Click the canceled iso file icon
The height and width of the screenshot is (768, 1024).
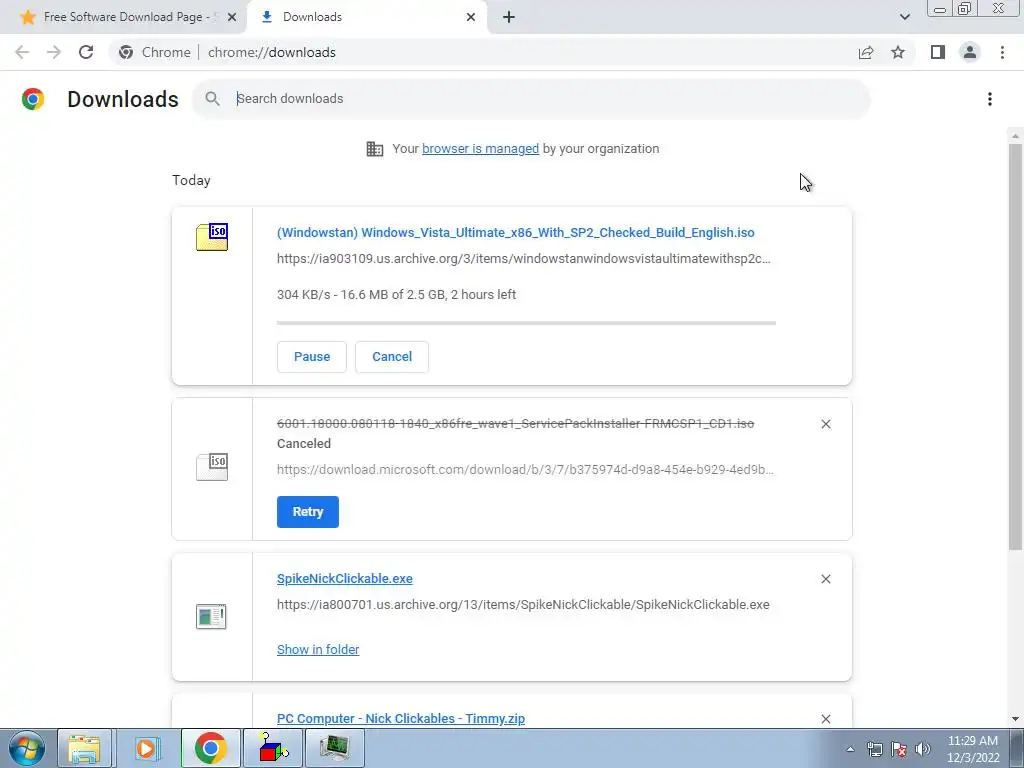pos(212,466)
